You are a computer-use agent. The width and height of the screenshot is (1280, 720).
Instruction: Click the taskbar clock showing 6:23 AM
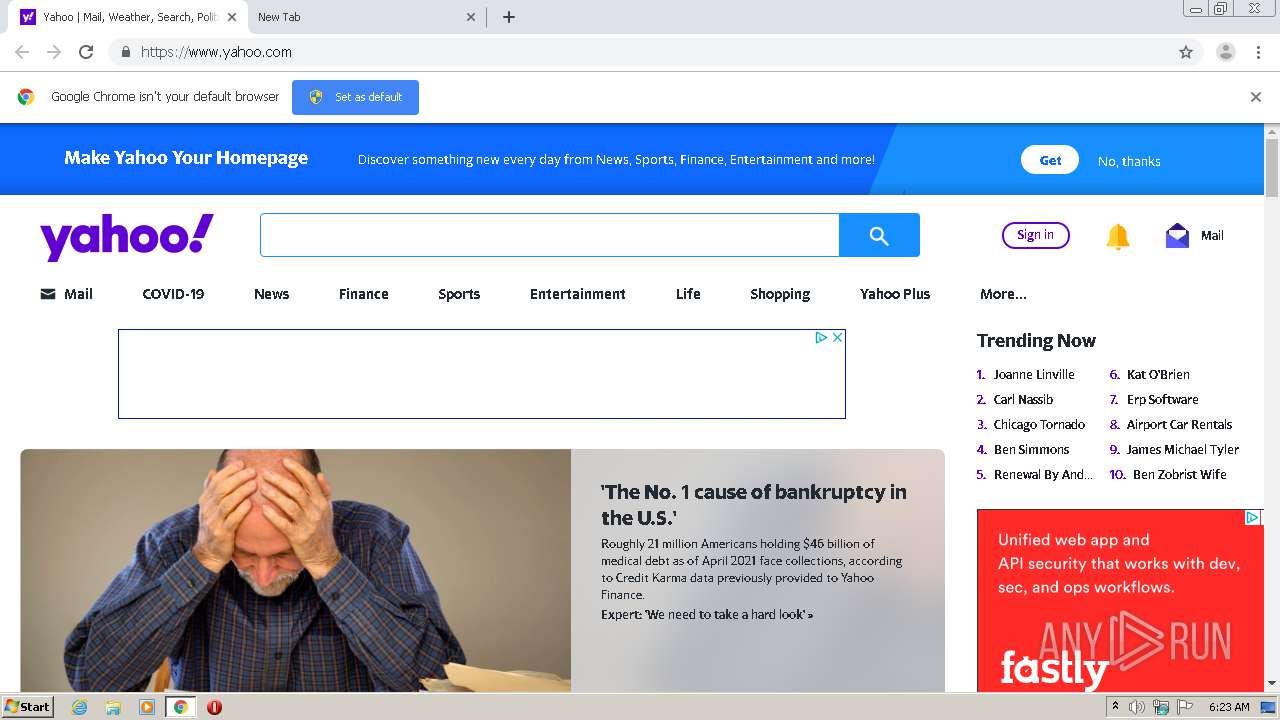[x=1229, y=707]
